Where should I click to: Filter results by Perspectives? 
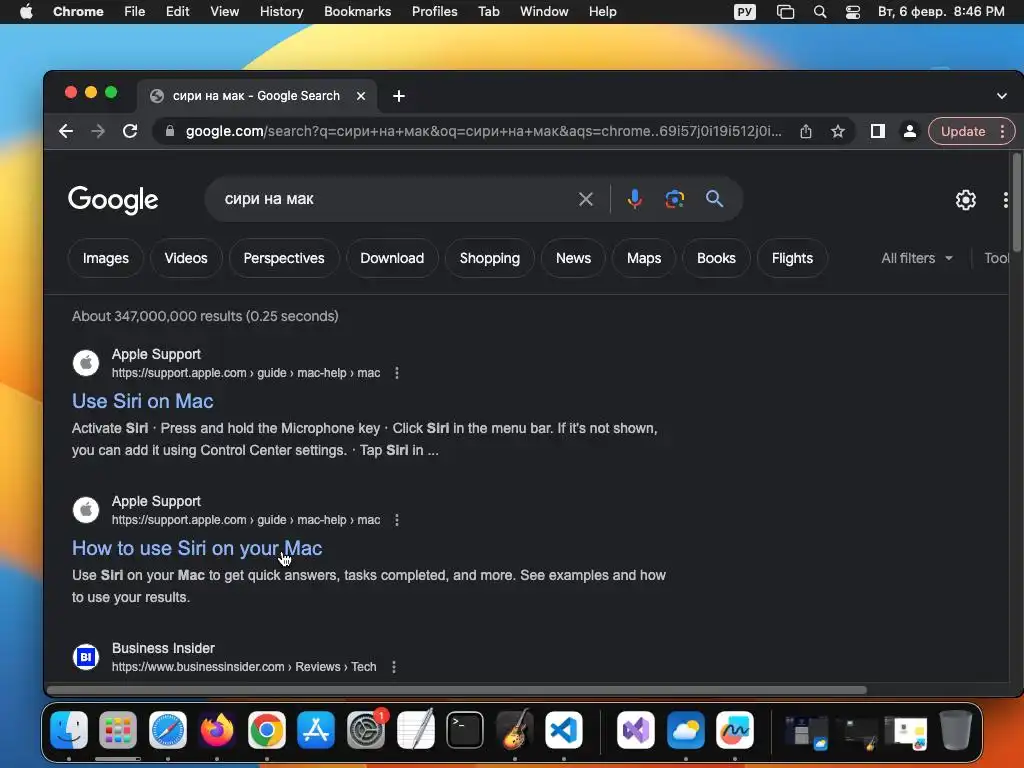tap(283, 259)
